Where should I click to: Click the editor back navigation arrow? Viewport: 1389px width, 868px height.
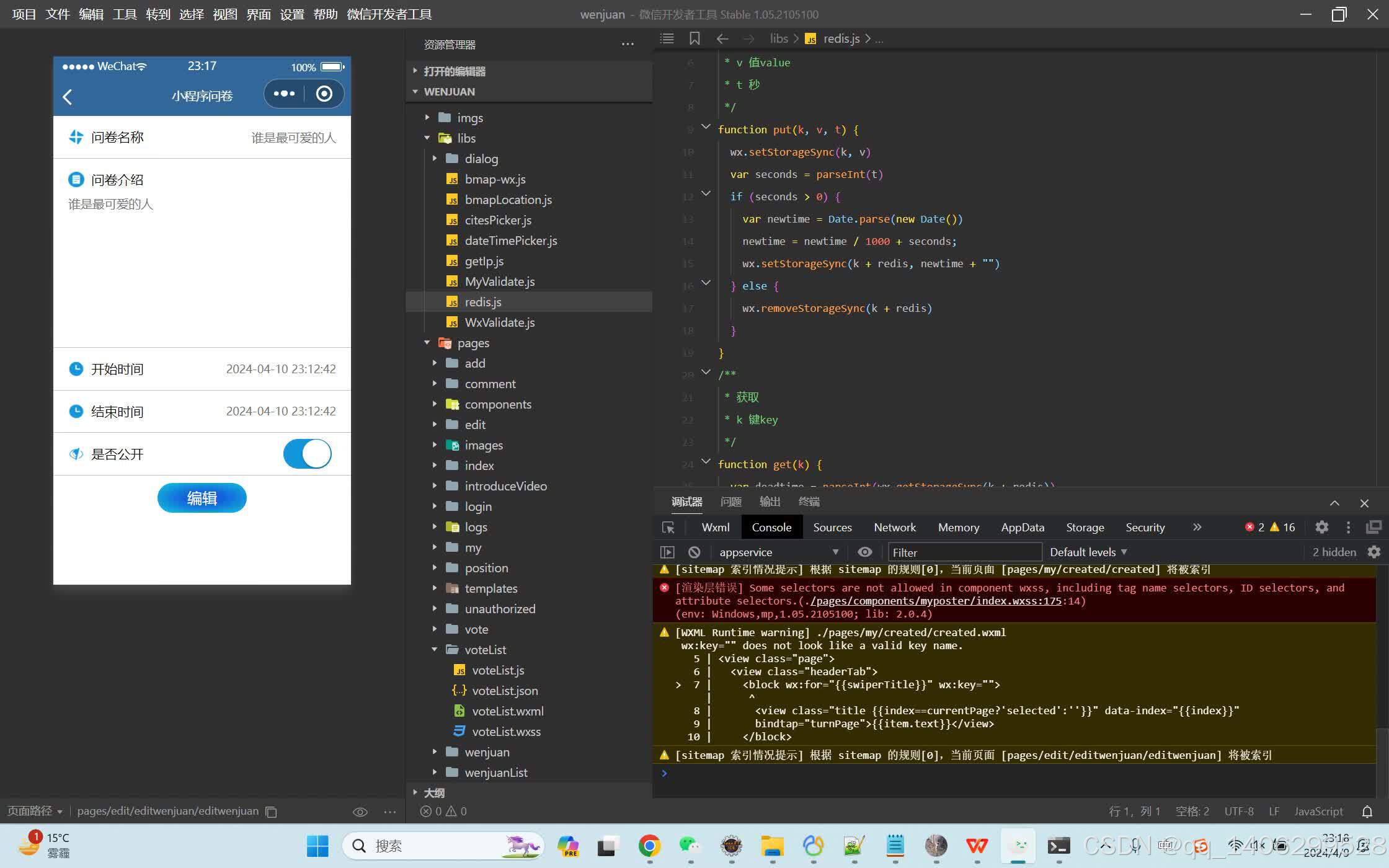click(722, 38)
